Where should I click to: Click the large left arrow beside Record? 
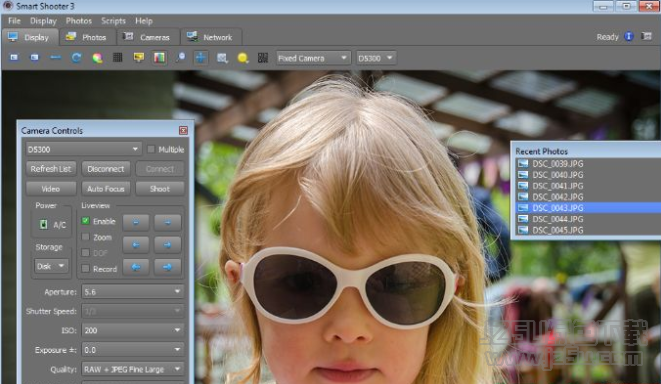click(x=136, y=267)
